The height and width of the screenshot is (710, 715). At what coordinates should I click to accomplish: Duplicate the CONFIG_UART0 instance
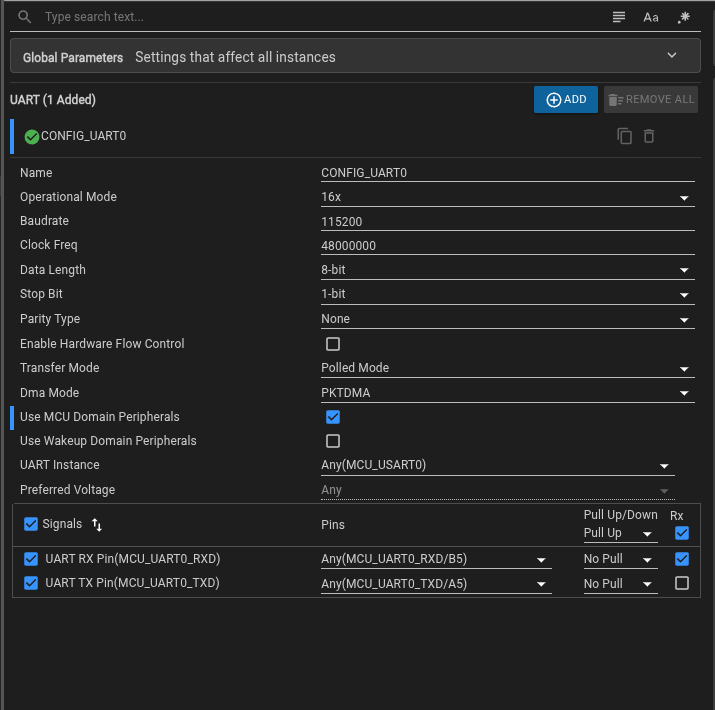point(624,136)
